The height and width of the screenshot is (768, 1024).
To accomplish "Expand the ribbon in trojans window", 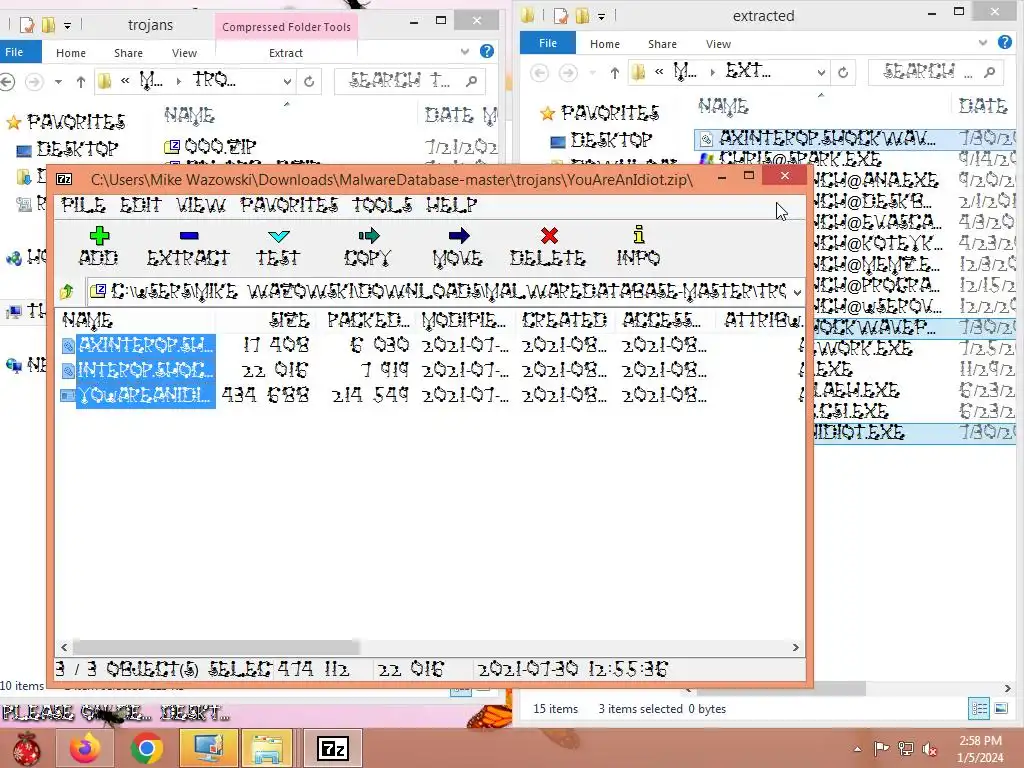I will coord(465,52).
